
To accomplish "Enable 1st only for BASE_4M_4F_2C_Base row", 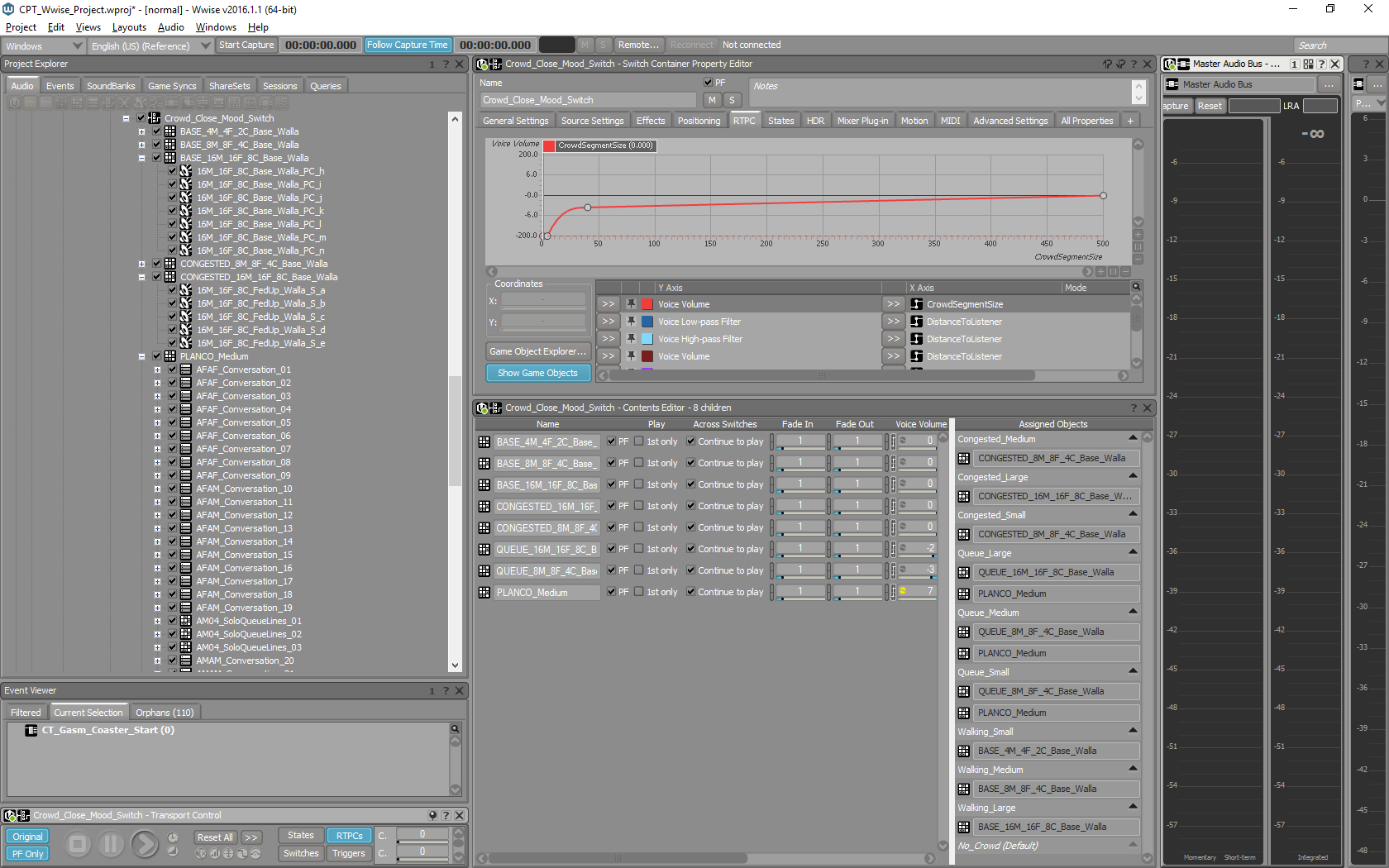I will point(639,441).
